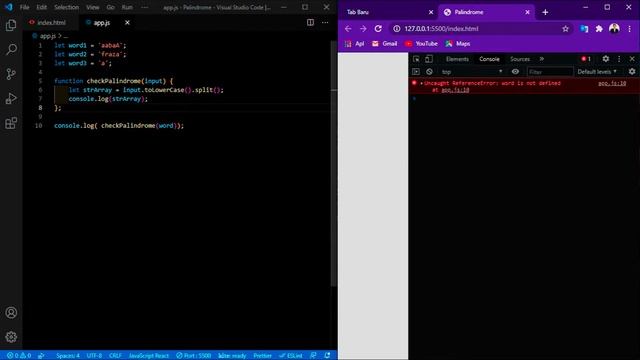640x360 pixels.
Task: Click the address bar URL field
Action: tap(481, 29)
